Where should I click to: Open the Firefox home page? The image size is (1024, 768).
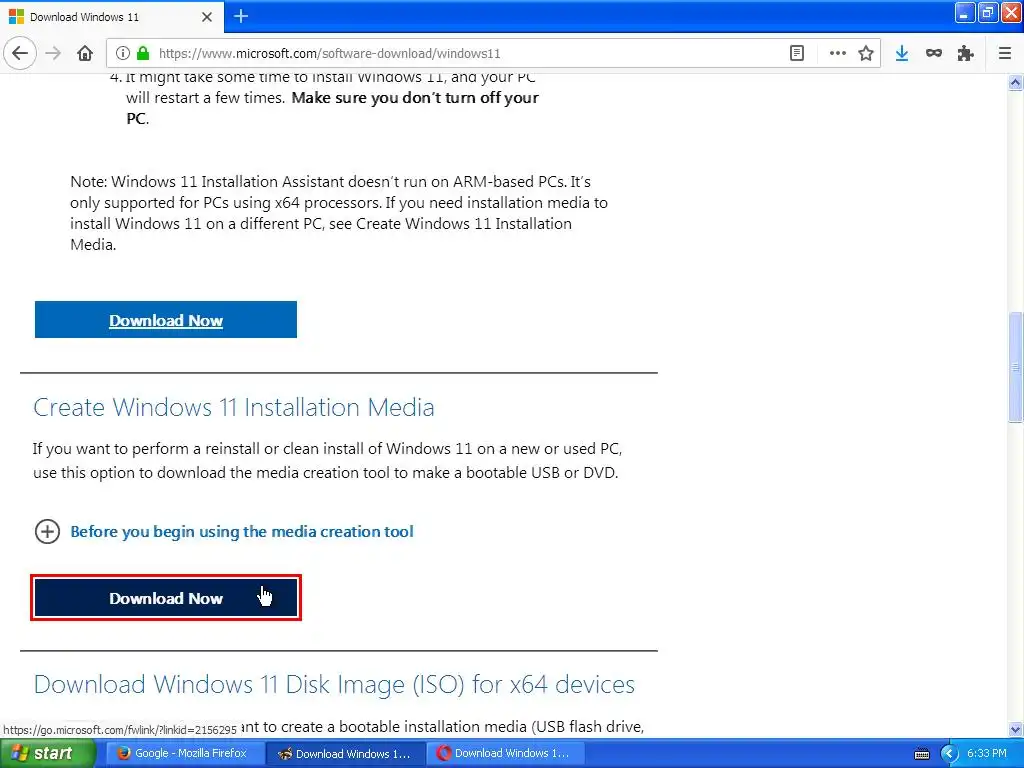(x=85, y=54)
